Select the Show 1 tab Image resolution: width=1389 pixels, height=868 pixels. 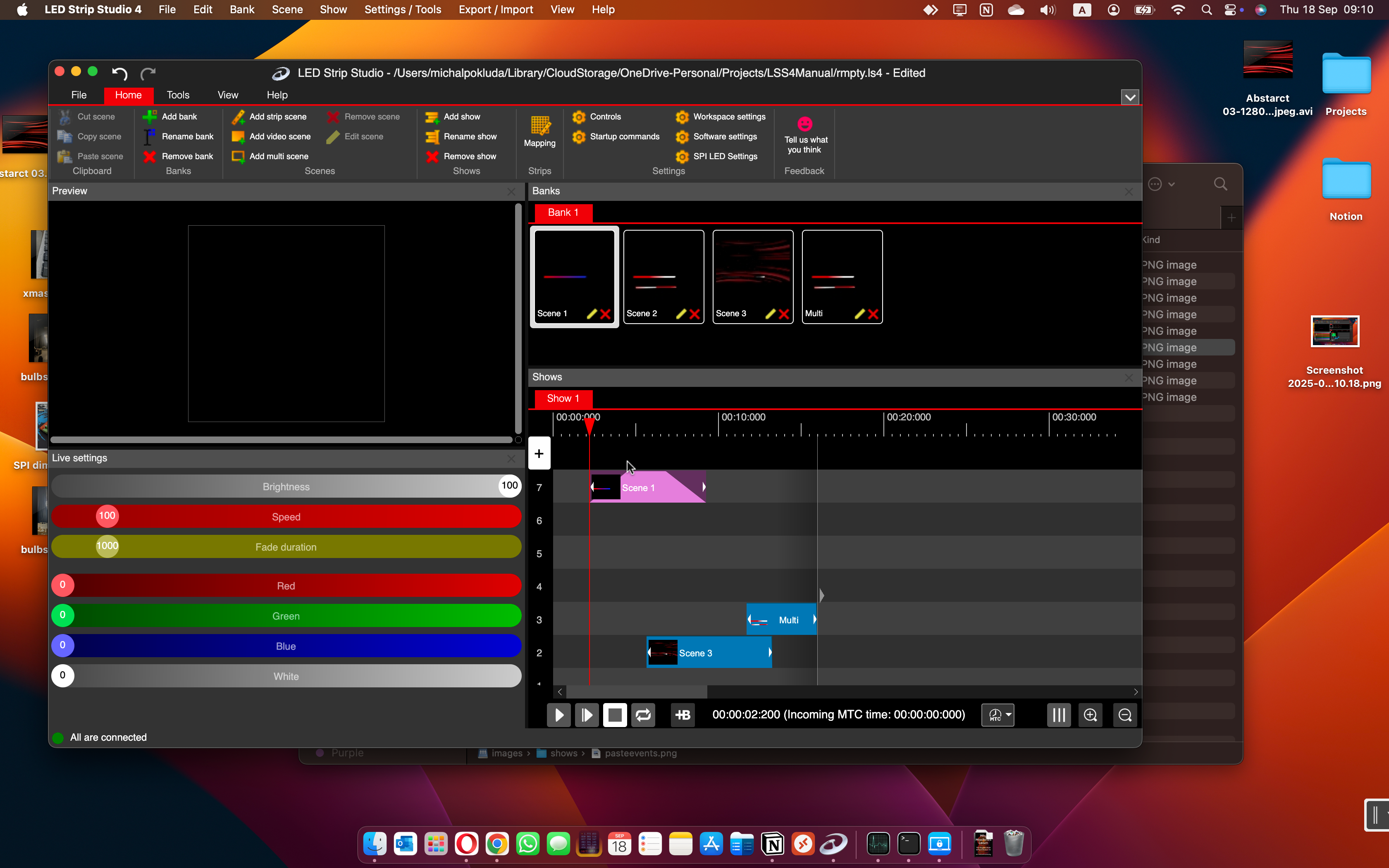[563, 398]
